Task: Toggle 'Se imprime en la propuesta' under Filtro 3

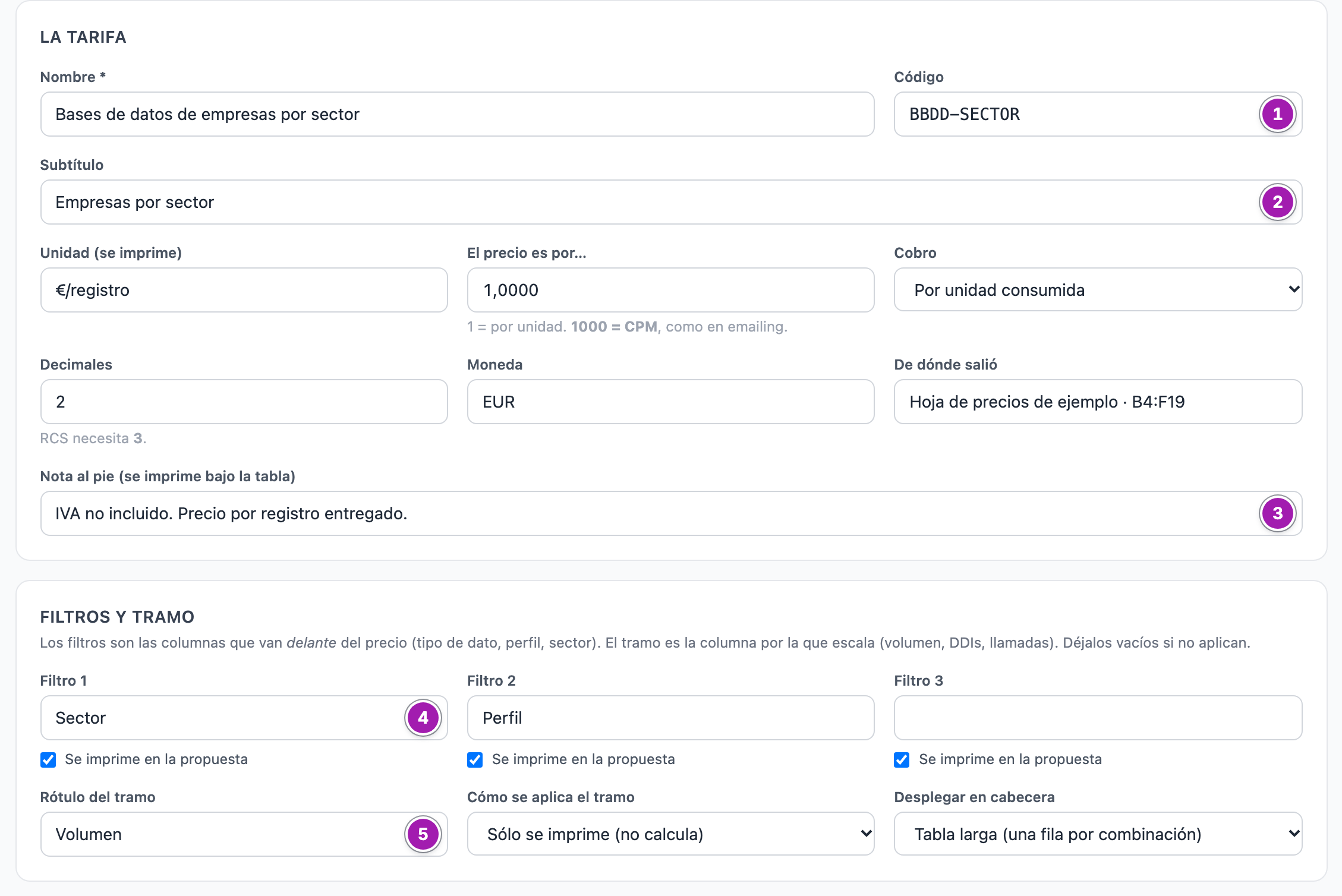Action: [x=902, y=760]
